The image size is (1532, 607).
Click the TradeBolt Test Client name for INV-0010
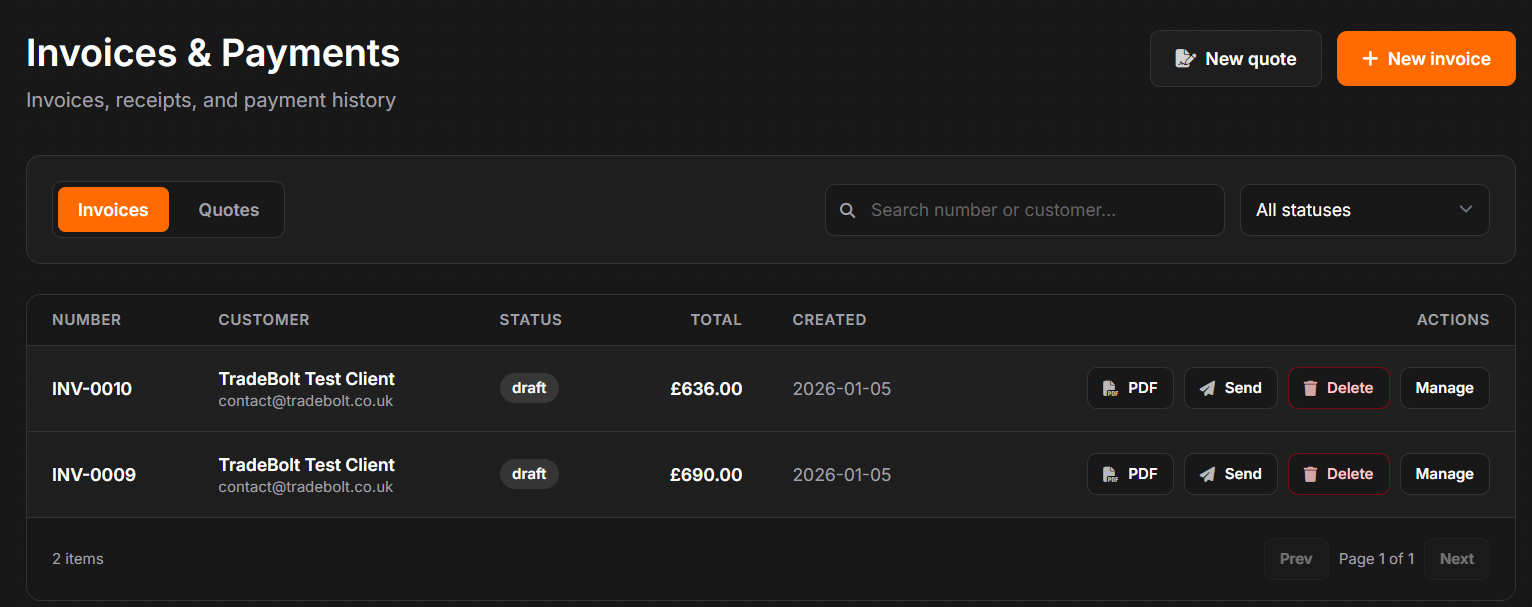click(306, 379)
